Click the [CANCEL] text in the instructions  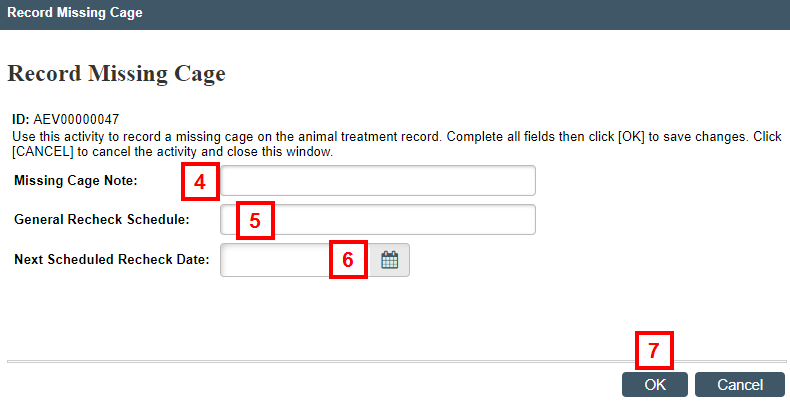tap(43, 152)
